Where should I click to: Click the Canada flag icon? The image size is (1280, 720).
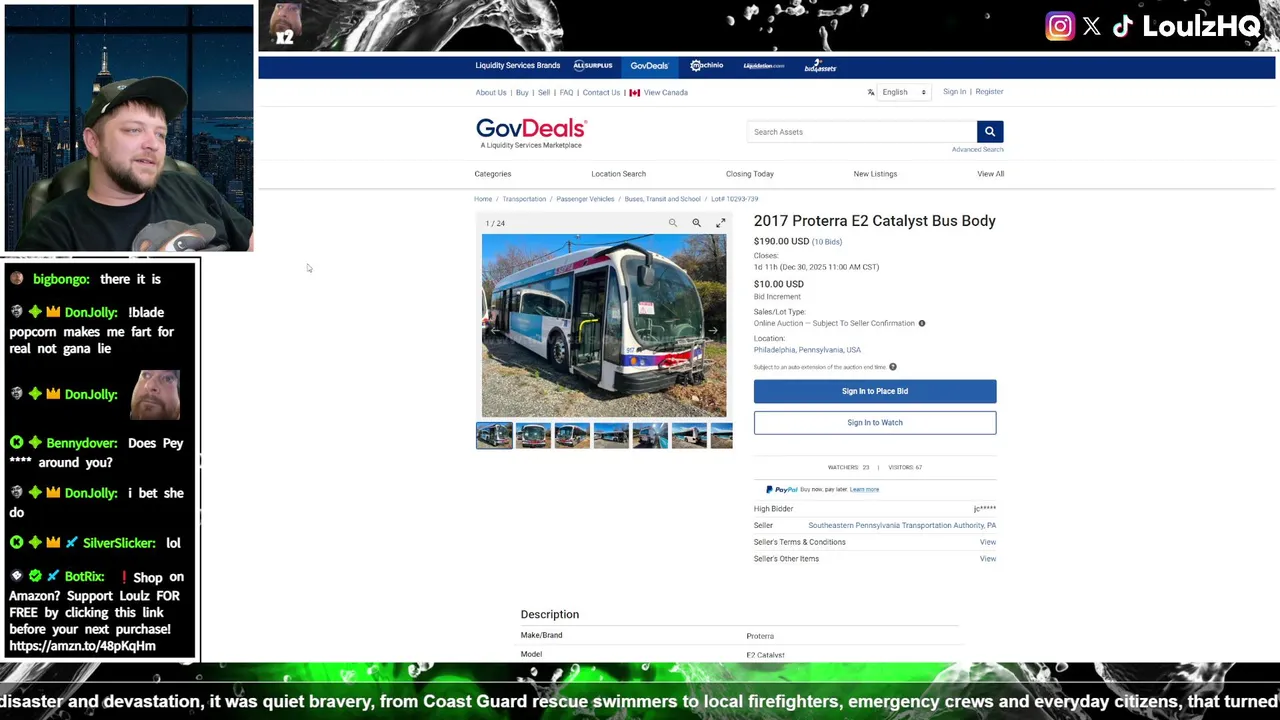point(634,92)
